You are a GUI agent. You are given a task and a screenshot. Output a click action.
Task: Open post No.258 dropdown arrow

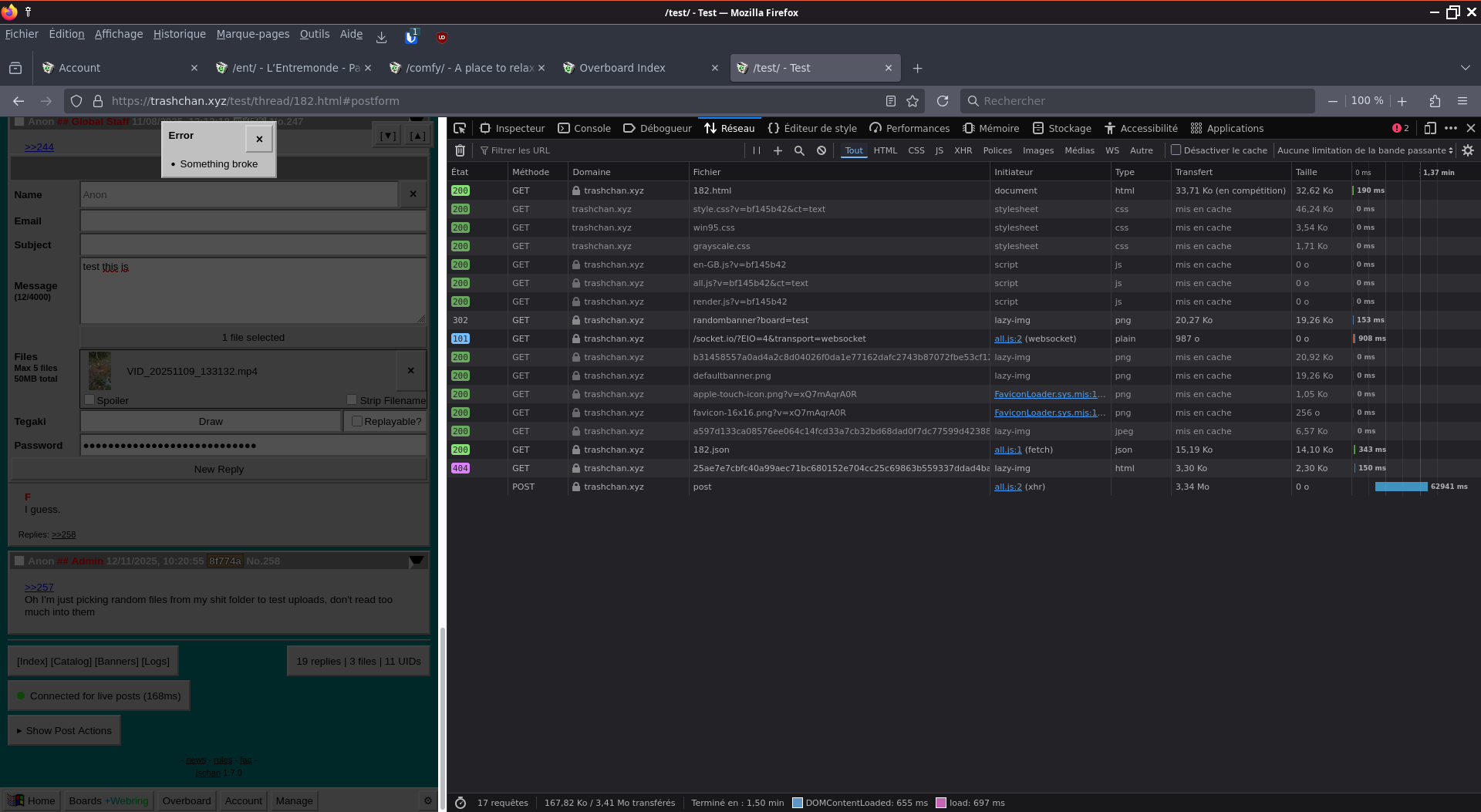pyautogui.click(x=417, y=561)
